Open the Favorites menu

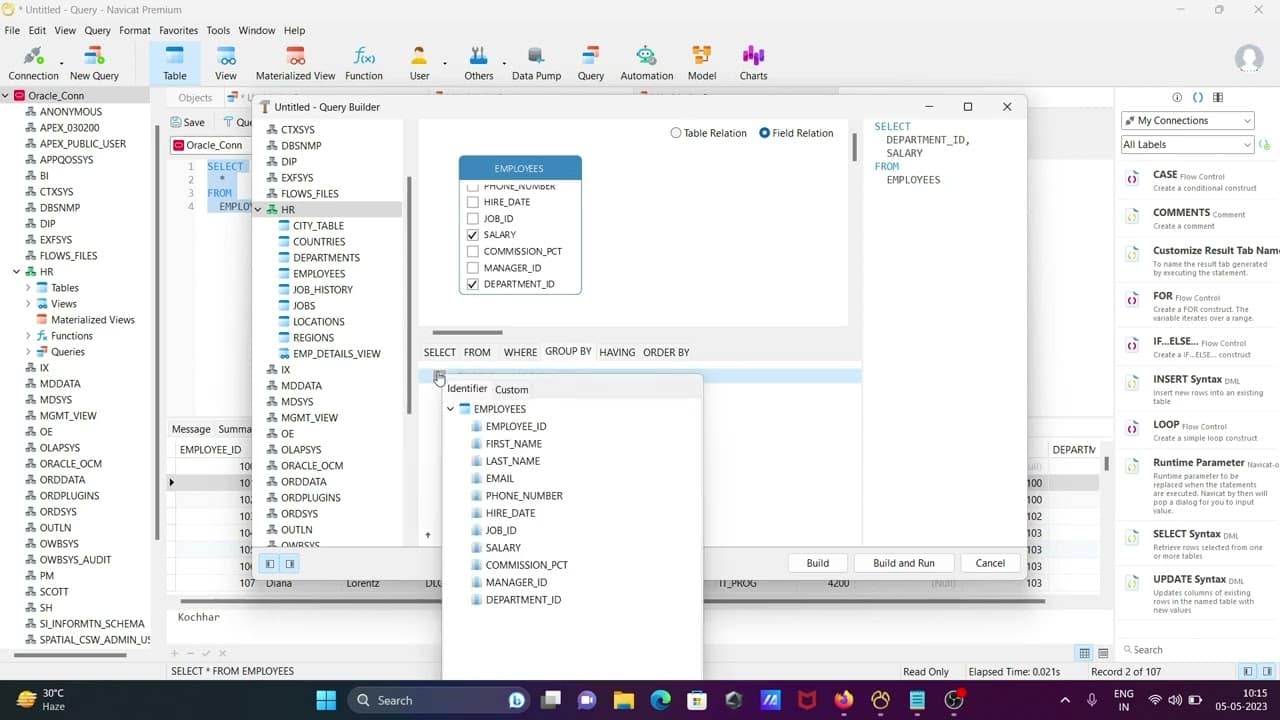[x=178, y=30]
